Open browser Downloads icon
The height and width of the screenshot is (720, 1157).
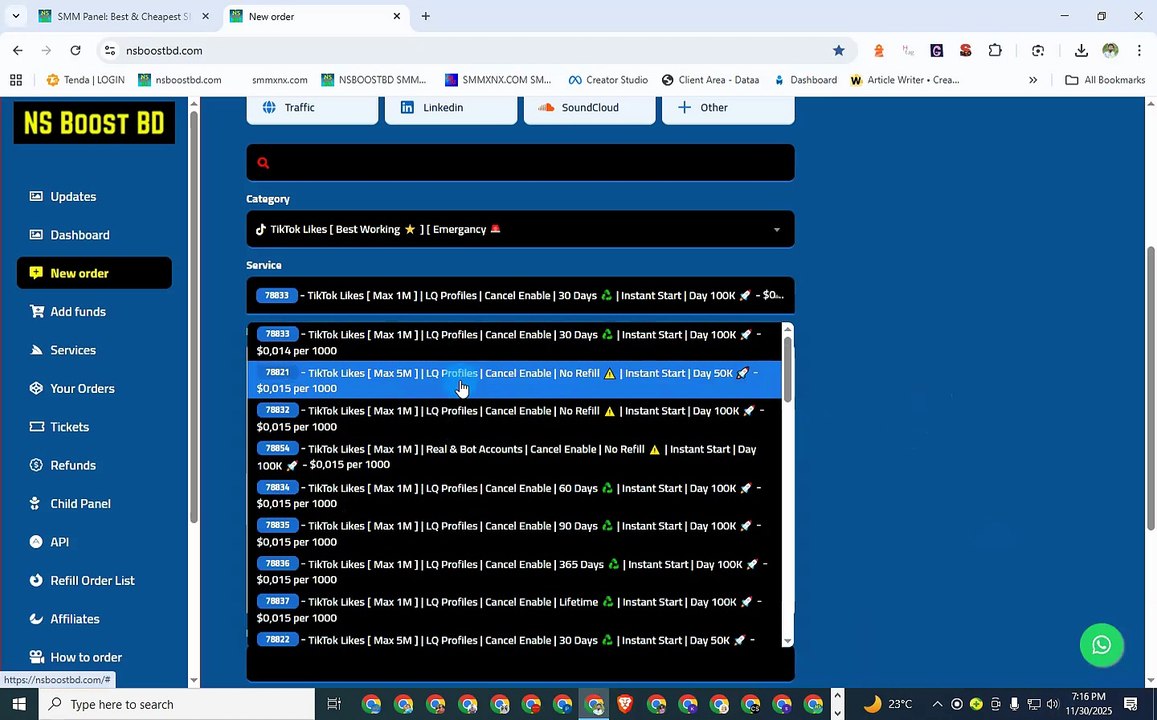(x=1081, y=50)
